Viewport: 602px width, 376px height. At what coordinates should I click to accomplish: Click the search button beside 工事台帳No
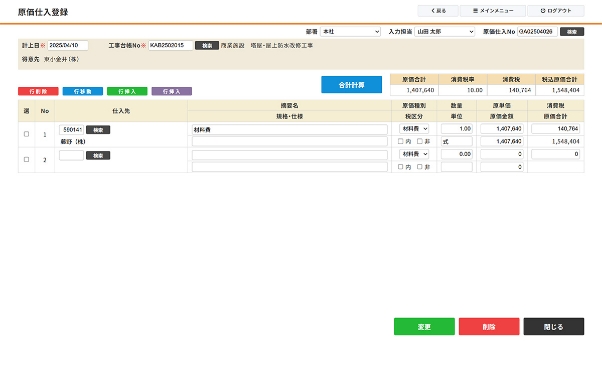[x=207, y=45]
